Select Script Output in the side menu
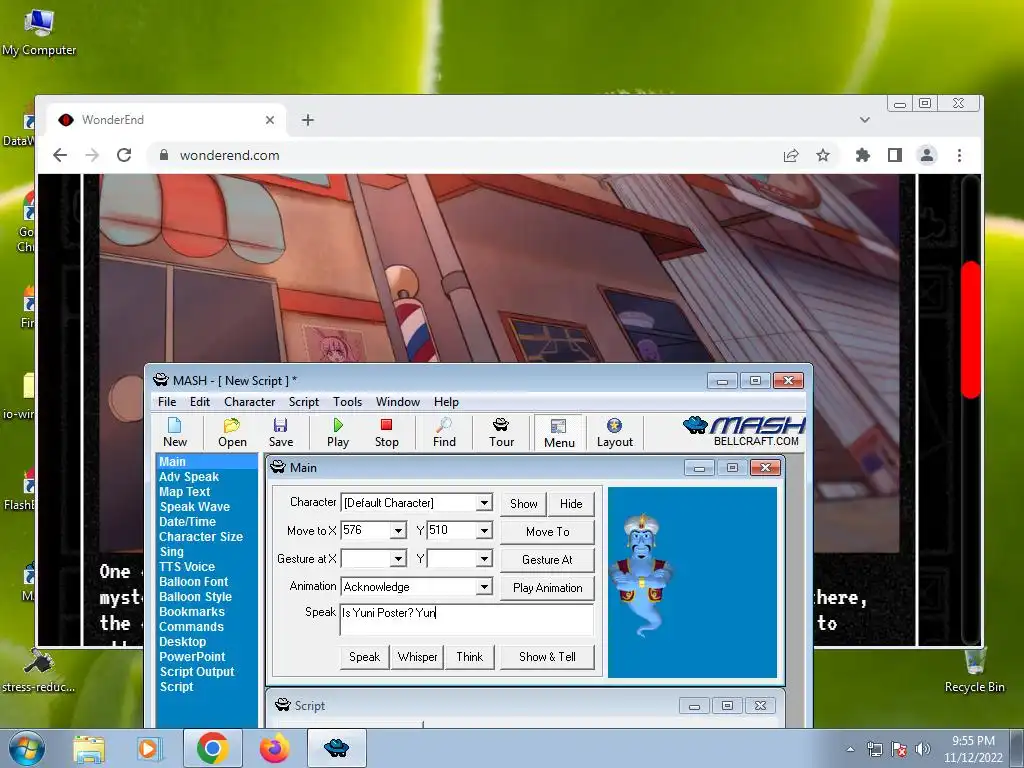The image size is (1024, 768). pos(197,672)
